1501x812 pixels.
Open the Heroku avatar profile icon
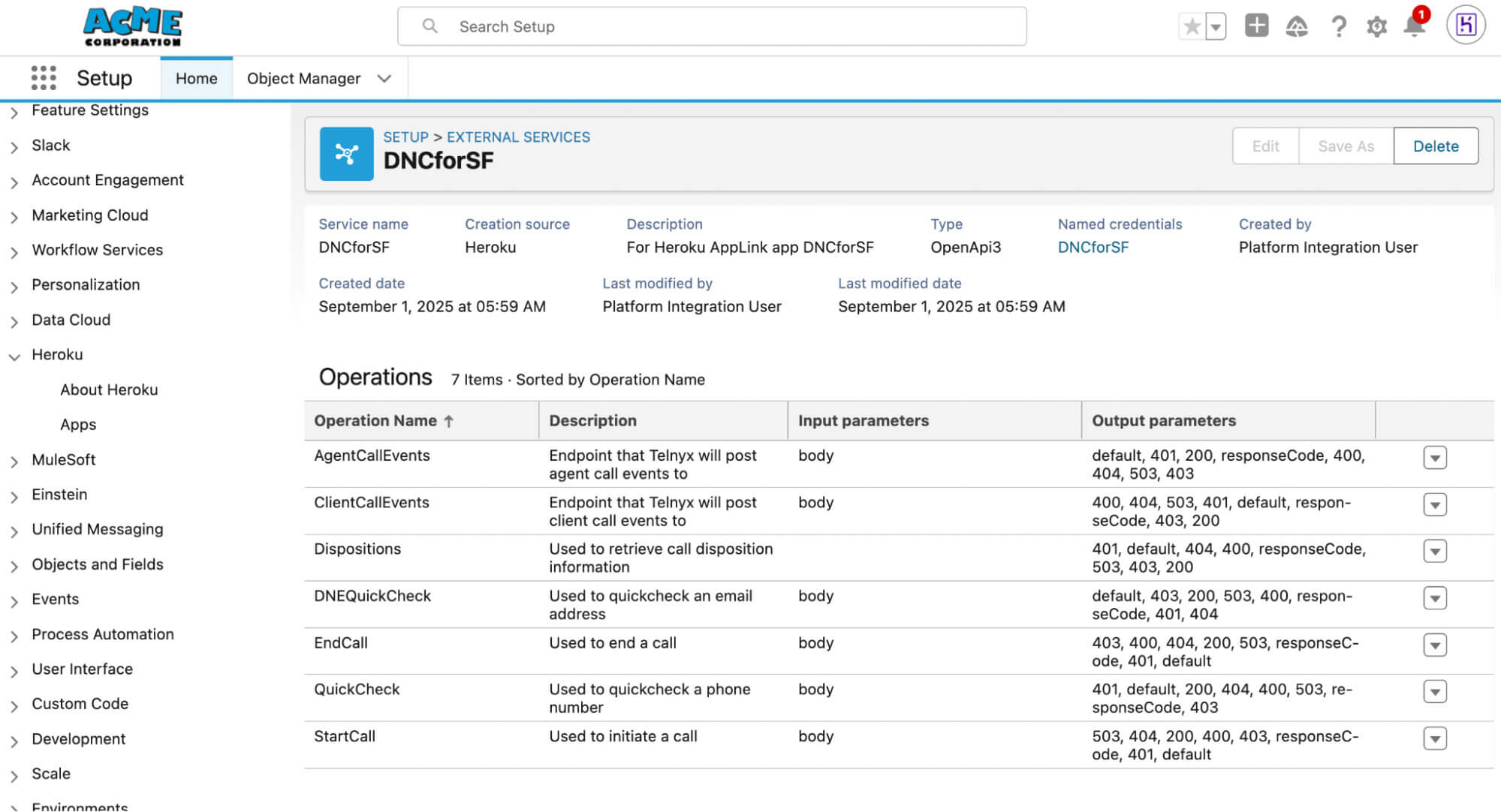click(x=1465, y=25)
